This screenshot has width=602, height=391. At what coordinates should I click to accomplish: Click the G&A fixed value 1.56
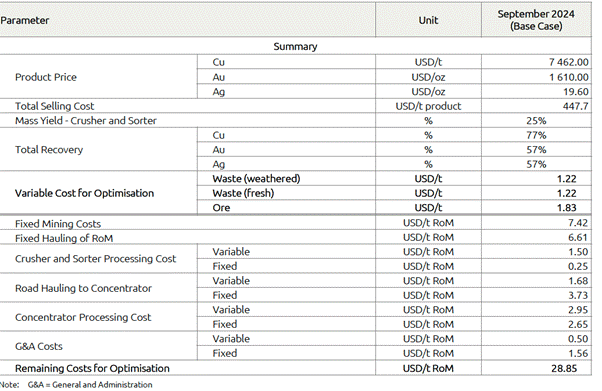click(578, 353)
